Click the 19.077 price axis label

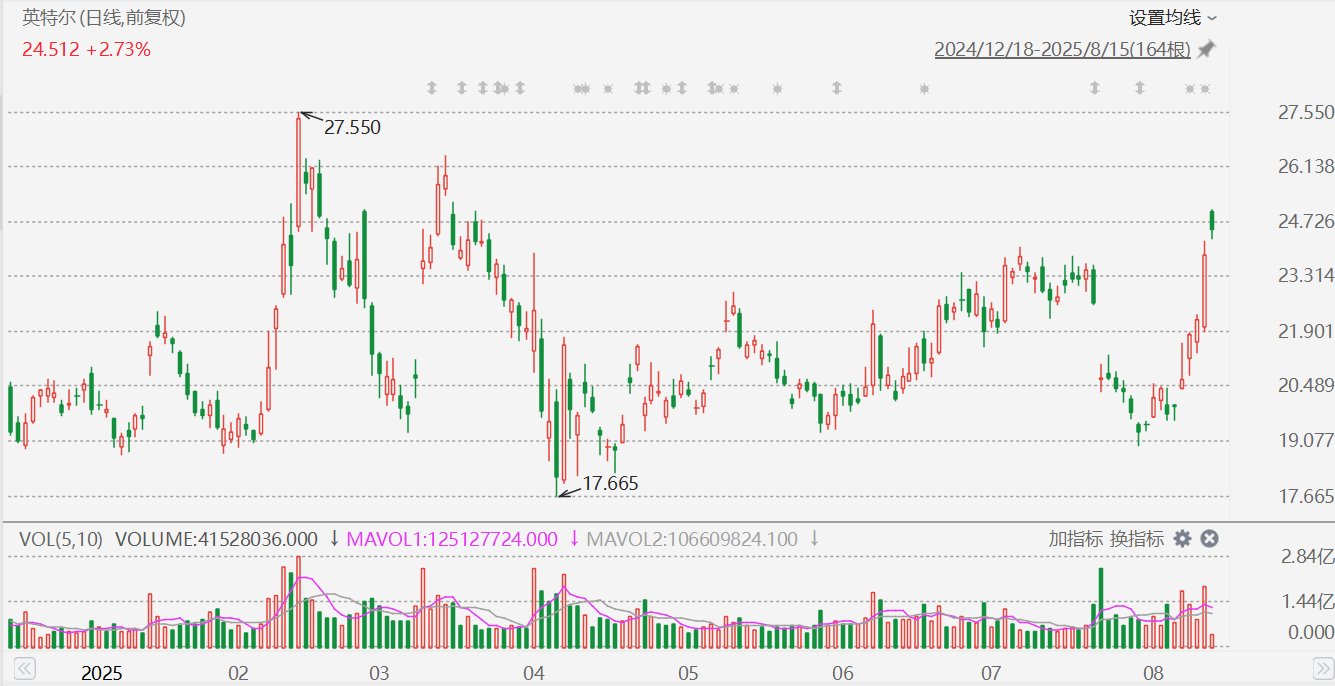tap(1305, 440)
